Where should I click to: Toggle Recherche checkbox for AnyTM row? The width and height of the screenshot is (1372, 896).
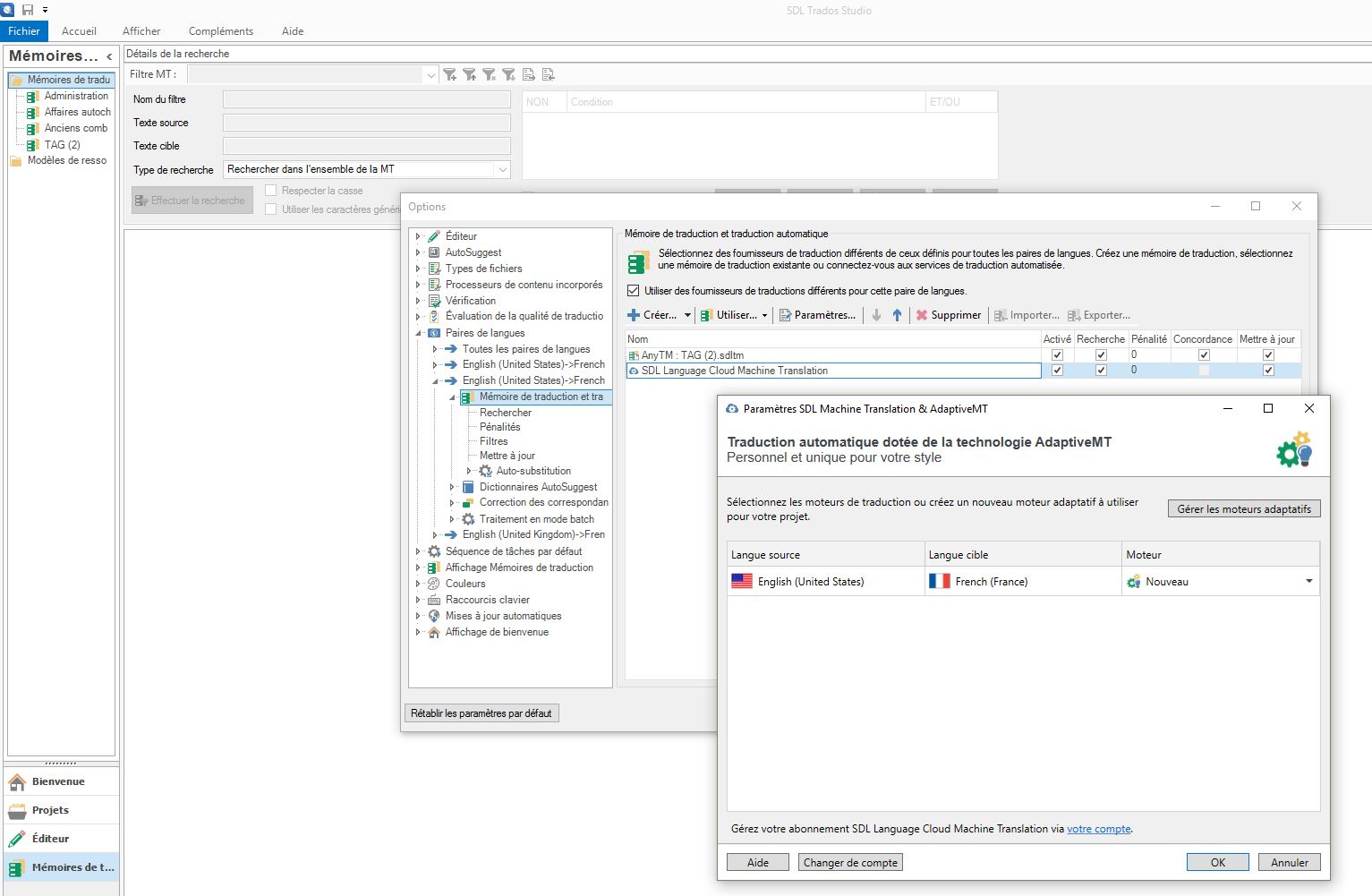[x=1101, y=355]
